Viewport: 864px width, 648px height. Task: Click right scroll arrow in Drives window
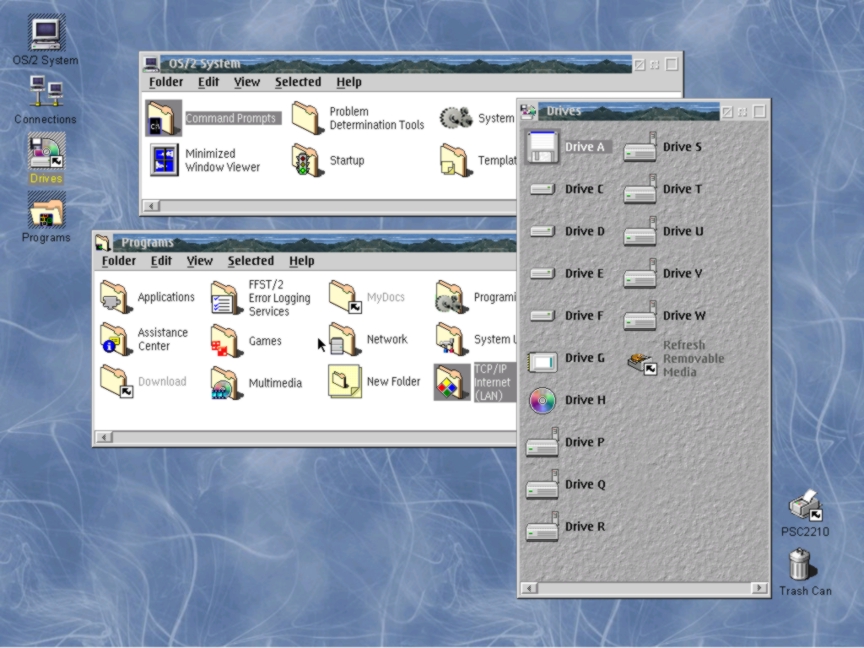click(x=761, y=588)
